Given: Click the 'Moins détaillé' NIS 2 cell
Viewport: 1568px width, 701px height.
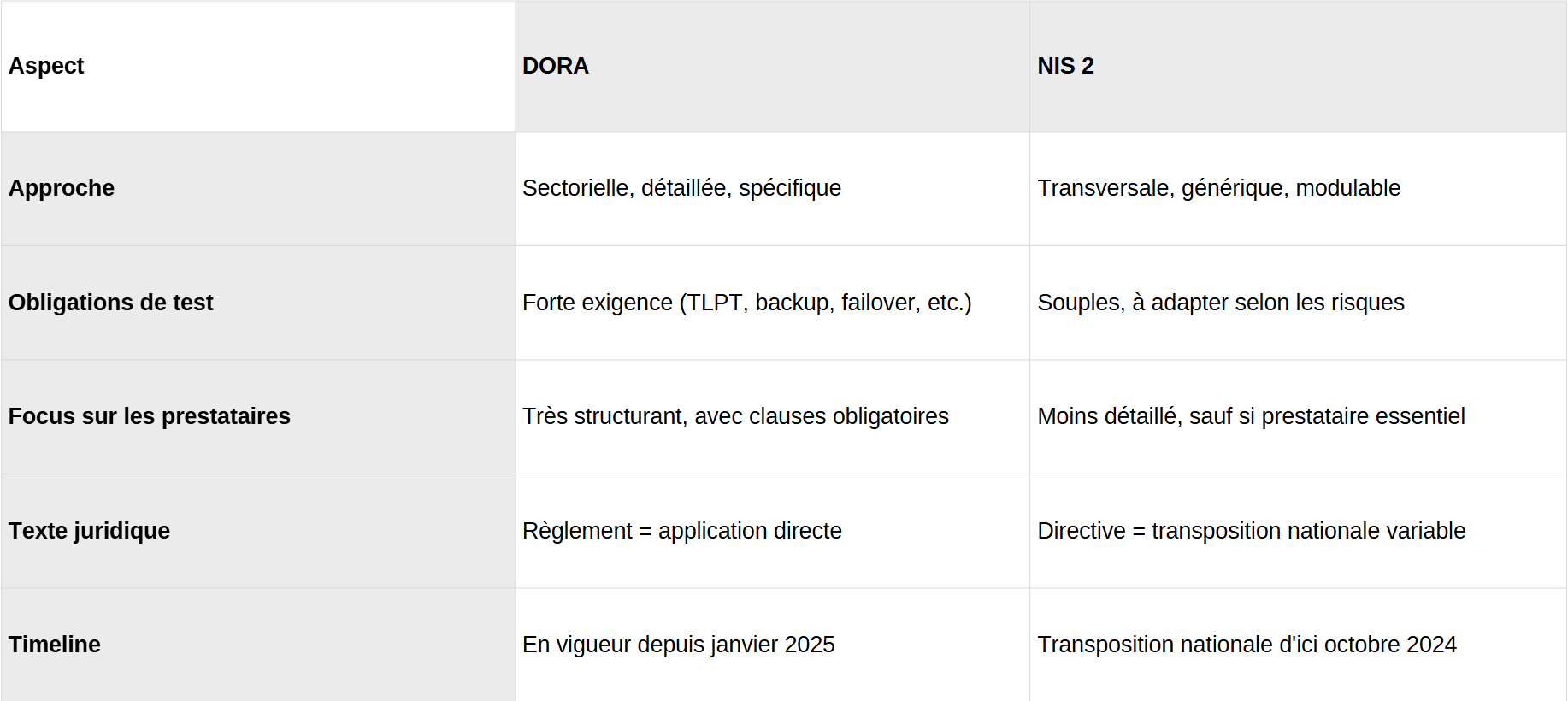Looking at the screenshot, I should [1251, 416].
